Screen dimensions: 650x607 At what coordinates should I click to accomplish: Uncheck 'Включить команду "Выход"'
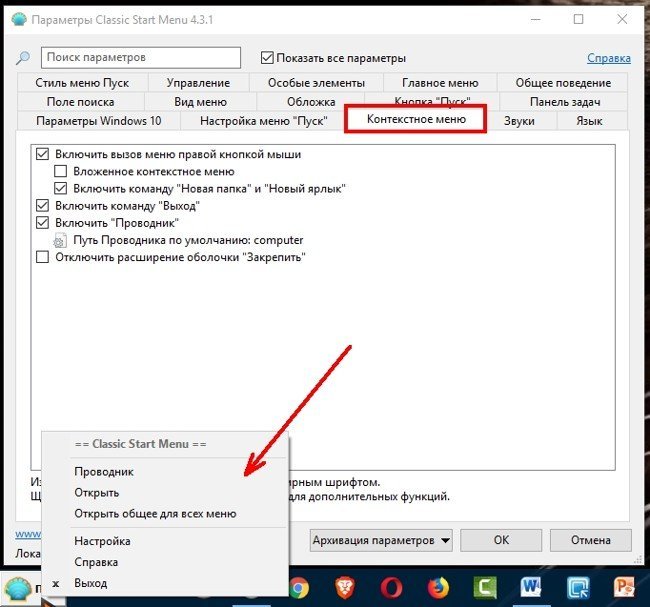(42, 206)
